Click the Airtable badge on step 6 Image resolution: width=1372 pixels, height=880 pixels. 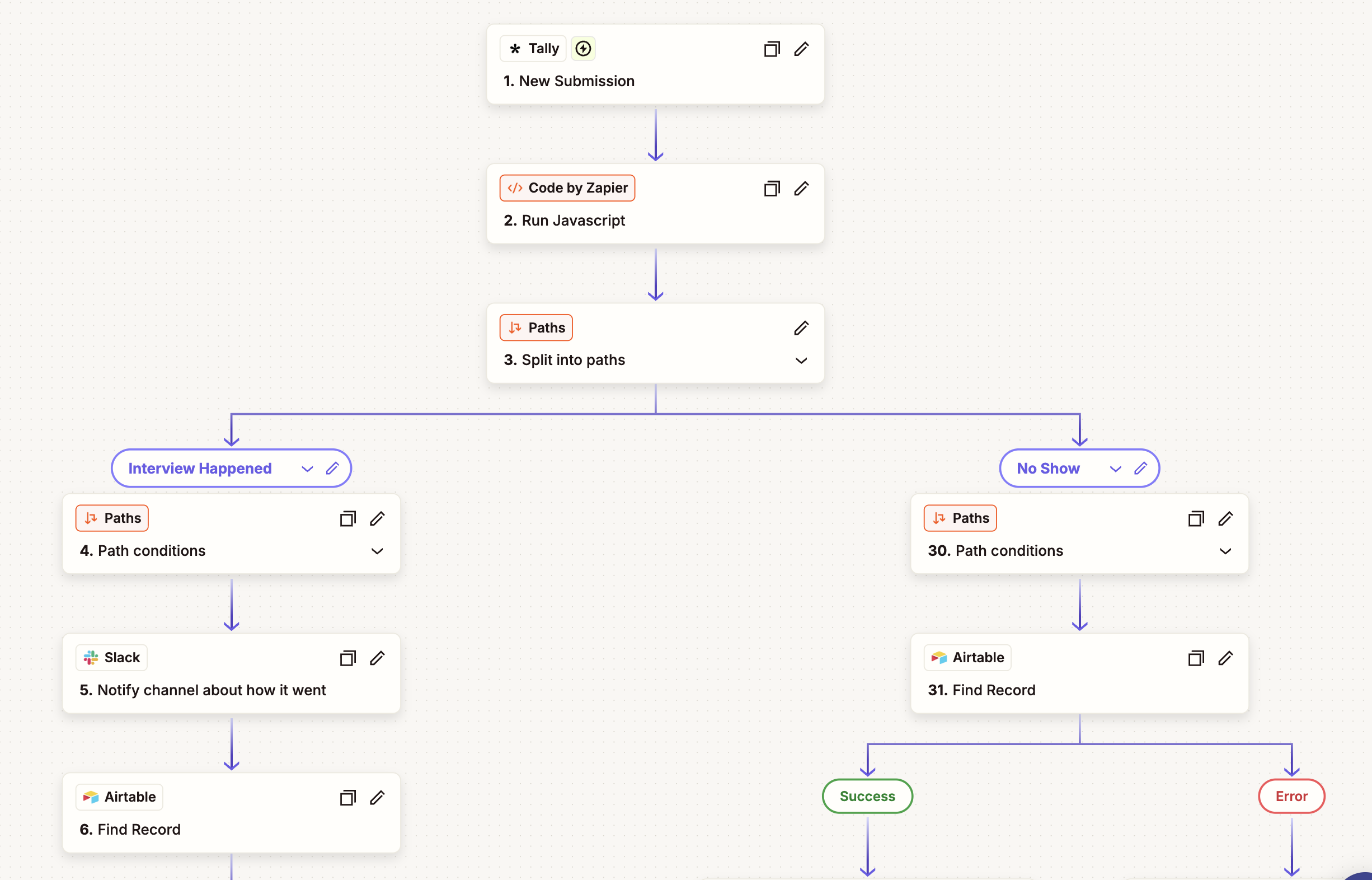pyautogui.click(x=119, y=797)
